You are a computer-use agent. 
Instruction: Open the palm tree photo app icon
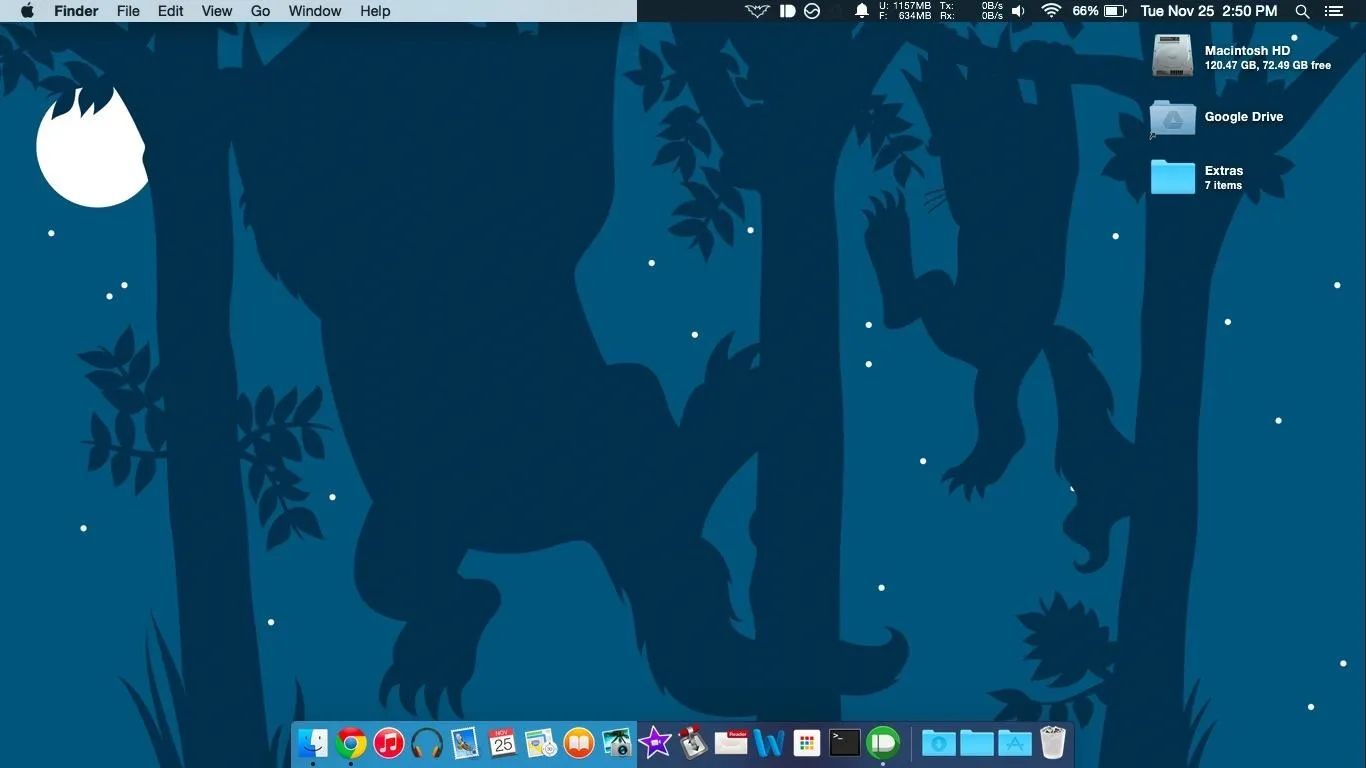617,743
